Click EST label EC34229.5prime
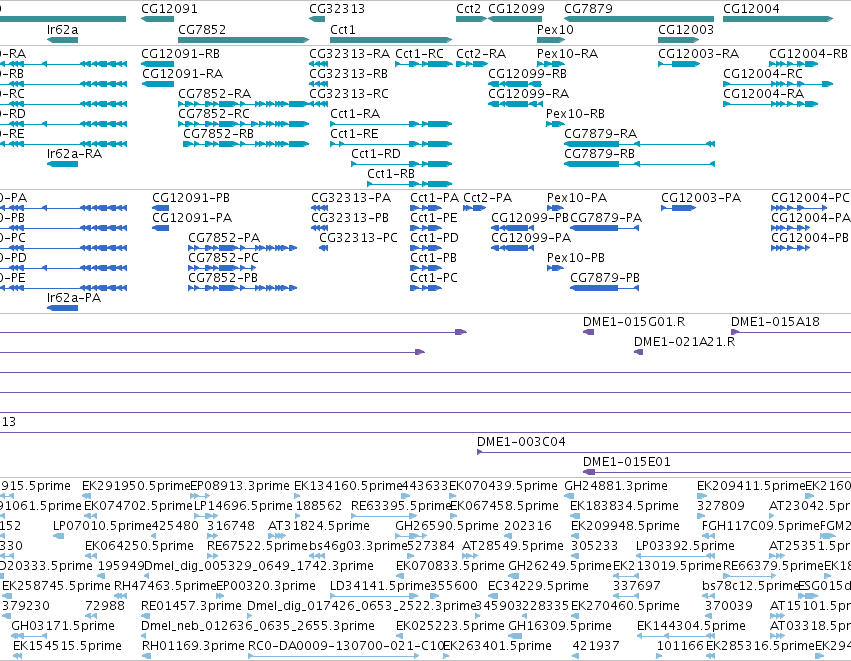This screenshot has width=851, height=661. point(538,587)
